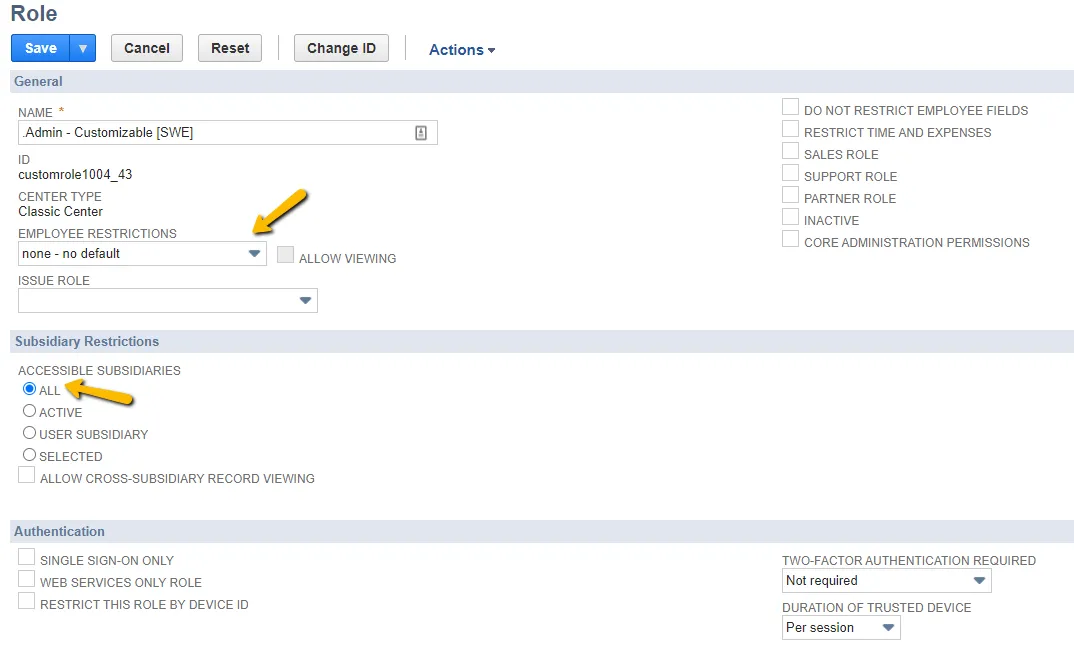Check Do Not Restrict Employee Fields
Screen dimensions: 1074x647
[x=790, y=107]
